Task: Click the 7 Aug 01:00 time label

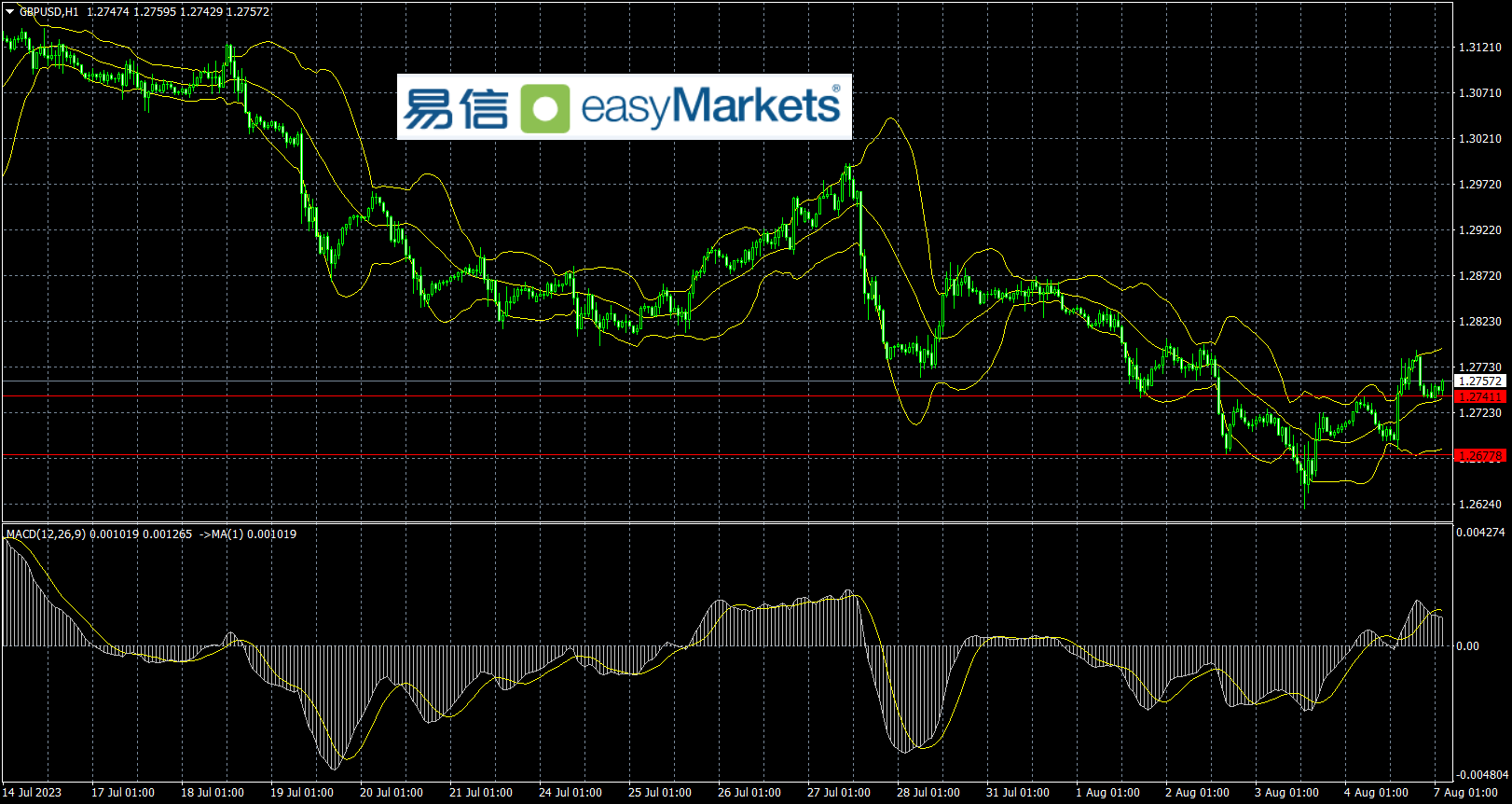Action: (x=1465, y=793)
